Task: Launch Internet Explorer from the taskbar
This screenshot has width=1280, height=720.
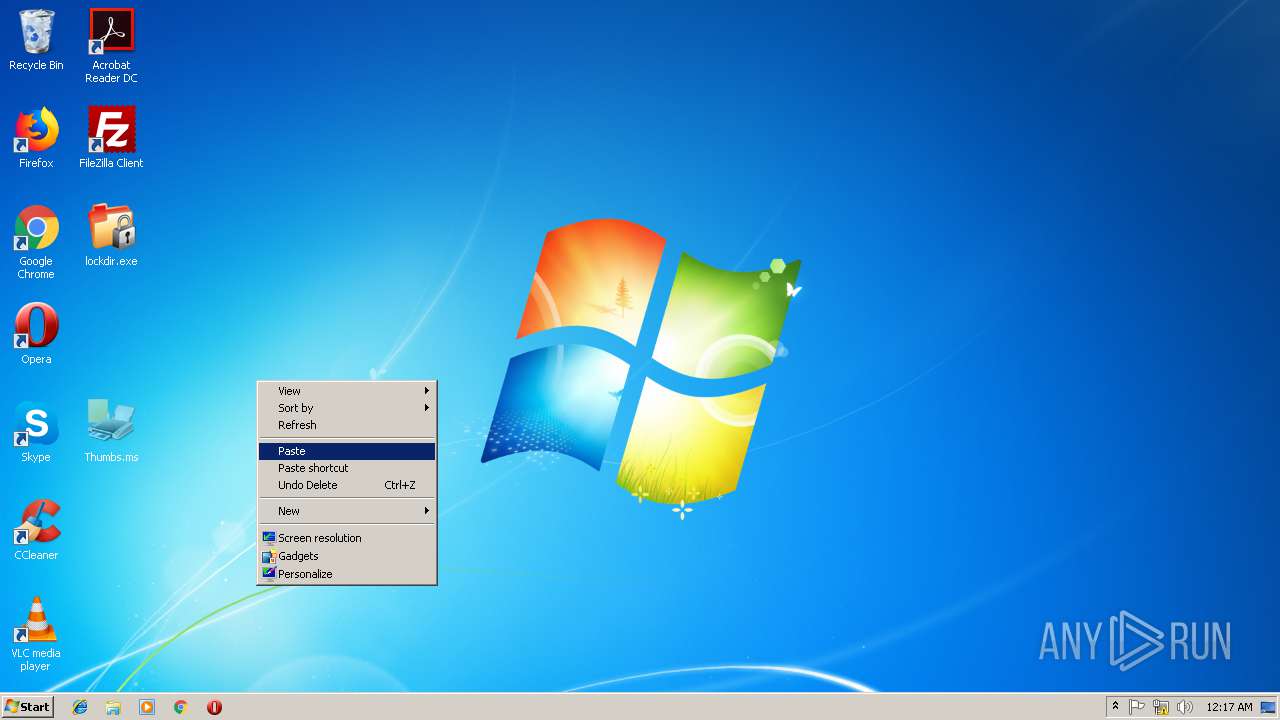Action: pos(80,707)
